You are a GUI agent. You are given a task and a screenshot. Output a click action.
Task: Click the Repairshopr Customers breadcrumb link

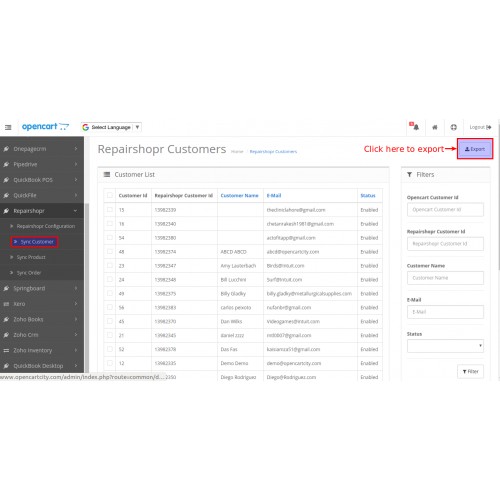point(273,152)
